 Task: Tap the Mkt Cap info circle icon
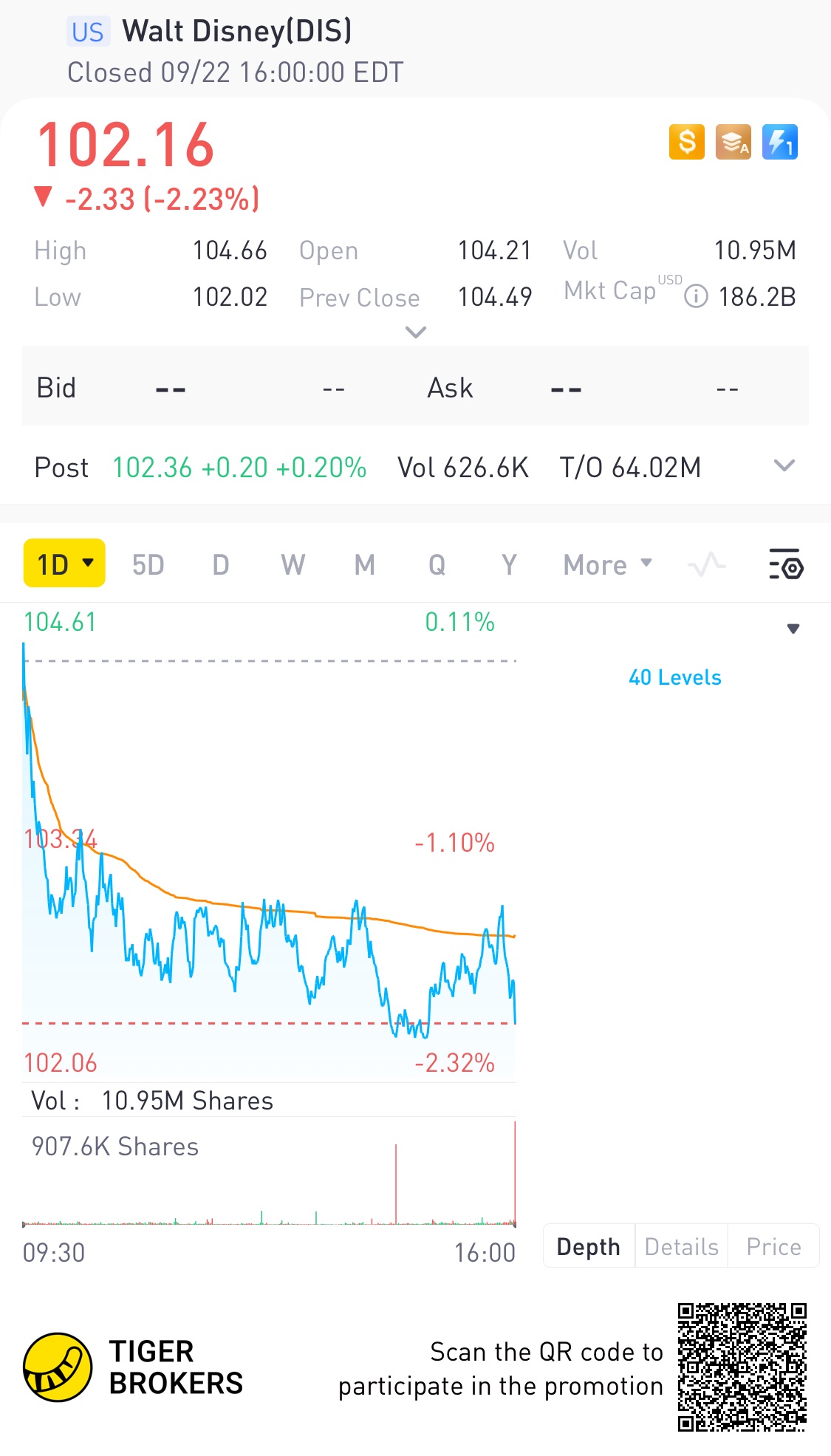pos(696,297)
